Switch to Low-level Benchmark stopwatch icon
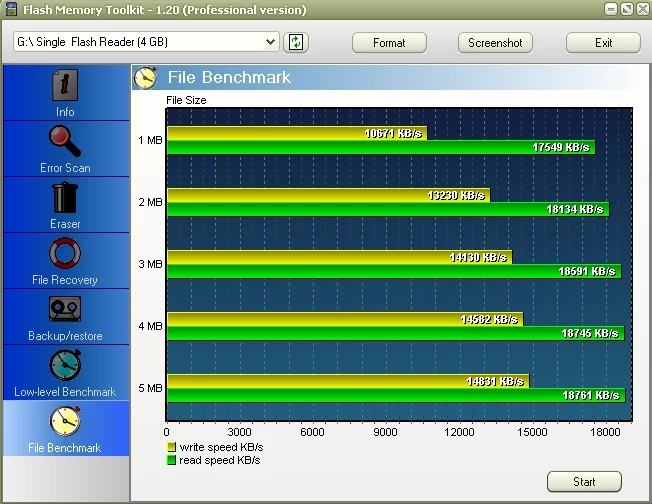The width and height of the screenshot is (652, 504). click(65, 365)
